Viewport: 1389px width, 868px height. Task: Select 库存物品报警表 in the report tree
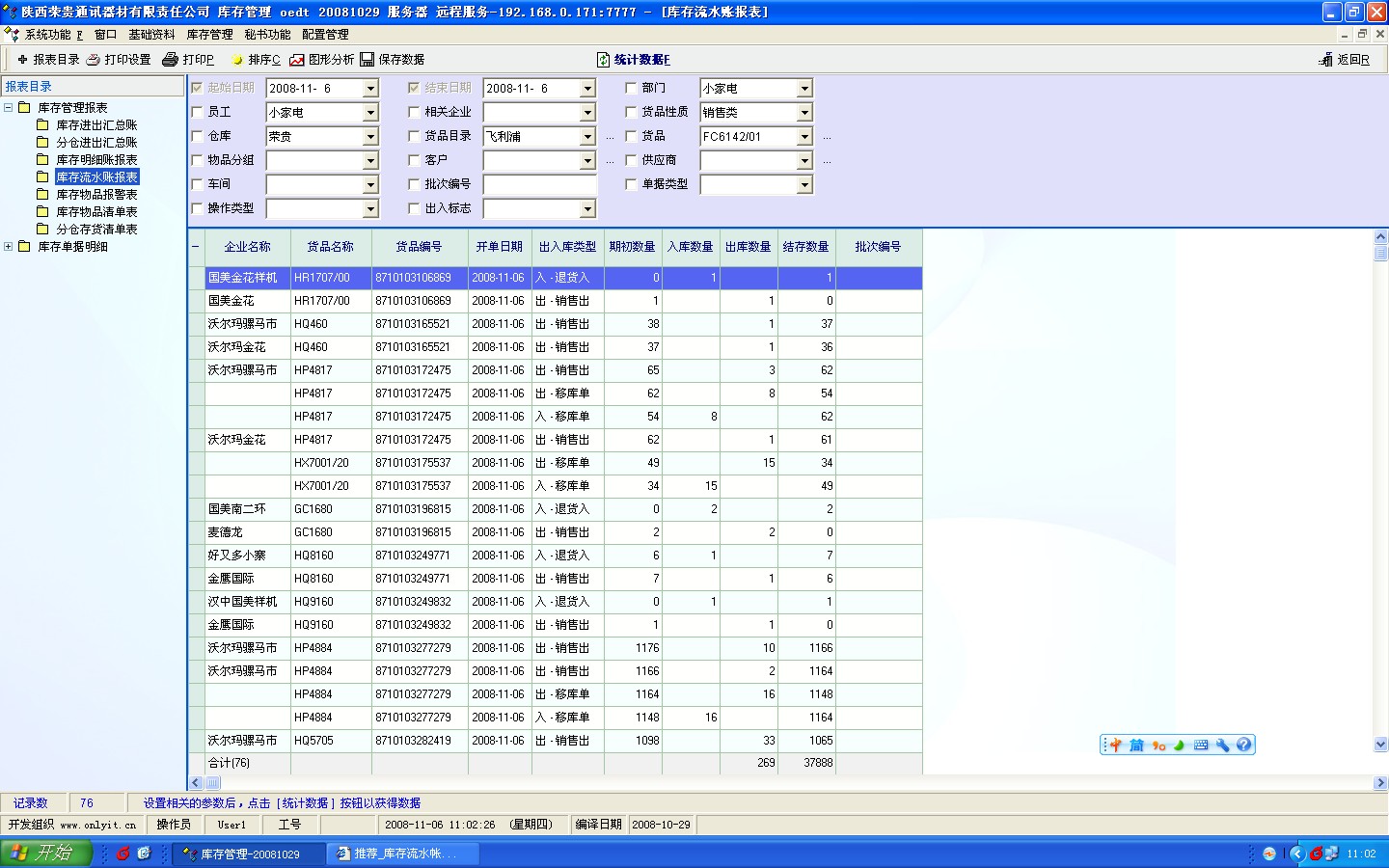click(x=96, y=195)
